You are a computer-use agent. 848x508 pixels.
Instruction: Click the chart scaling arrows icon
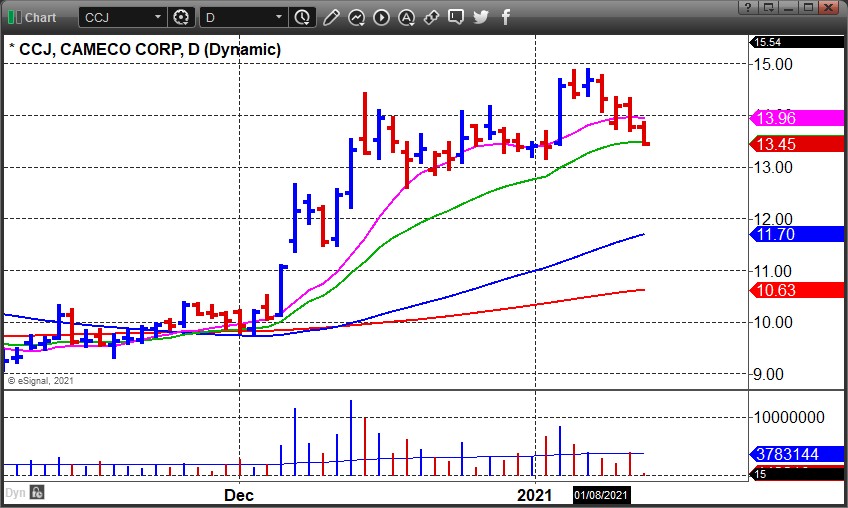pyautogui.click(x=431, y=17)
